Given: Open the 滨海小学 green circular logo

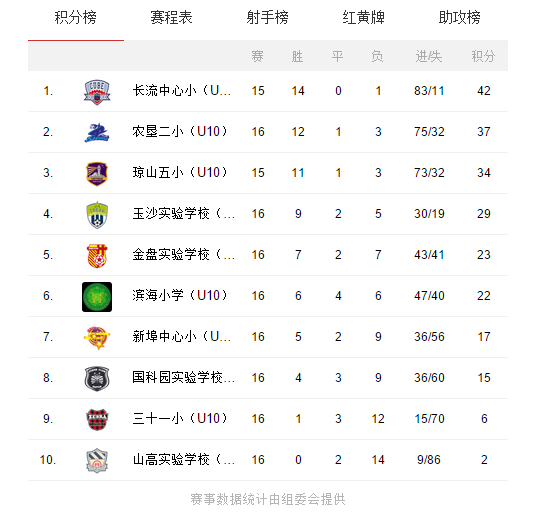Looking at the screenshot, I should coord(97,297).
